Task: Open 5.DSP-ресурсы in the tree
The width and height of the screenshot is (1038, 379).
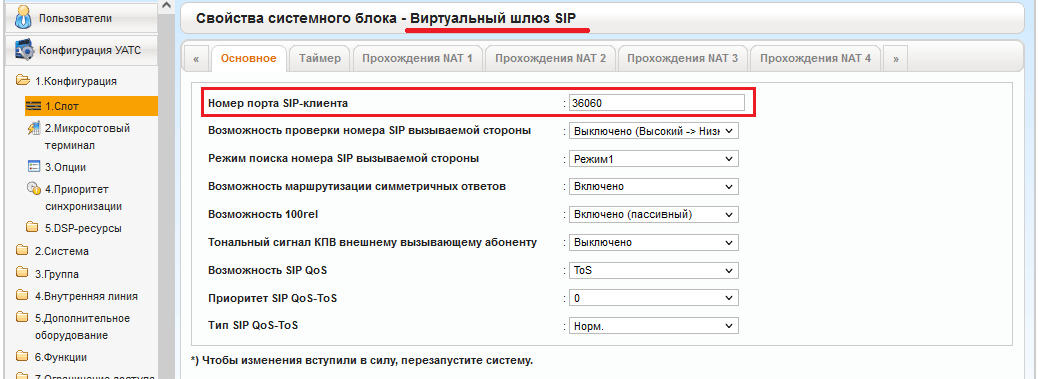Action: (x=83, y=229)
